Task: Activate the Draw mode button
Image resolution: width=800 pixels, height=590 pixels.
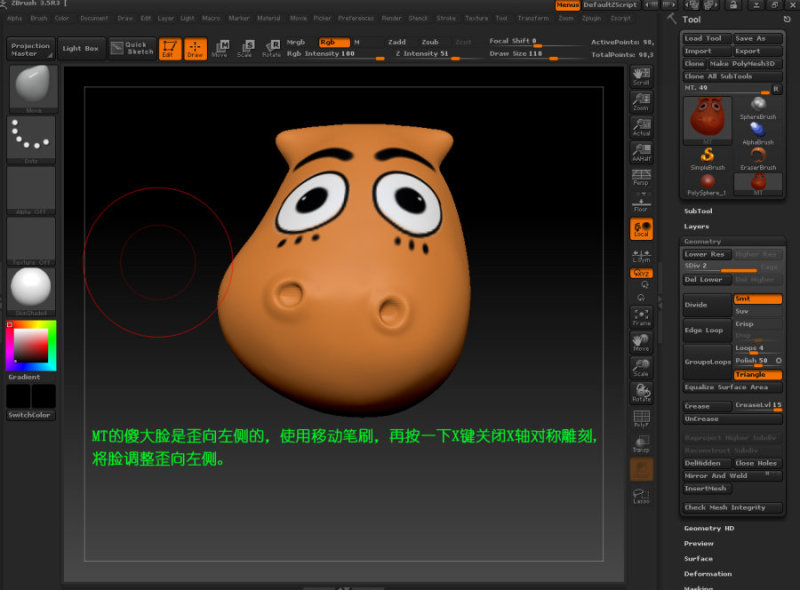Action: [195, 49]
